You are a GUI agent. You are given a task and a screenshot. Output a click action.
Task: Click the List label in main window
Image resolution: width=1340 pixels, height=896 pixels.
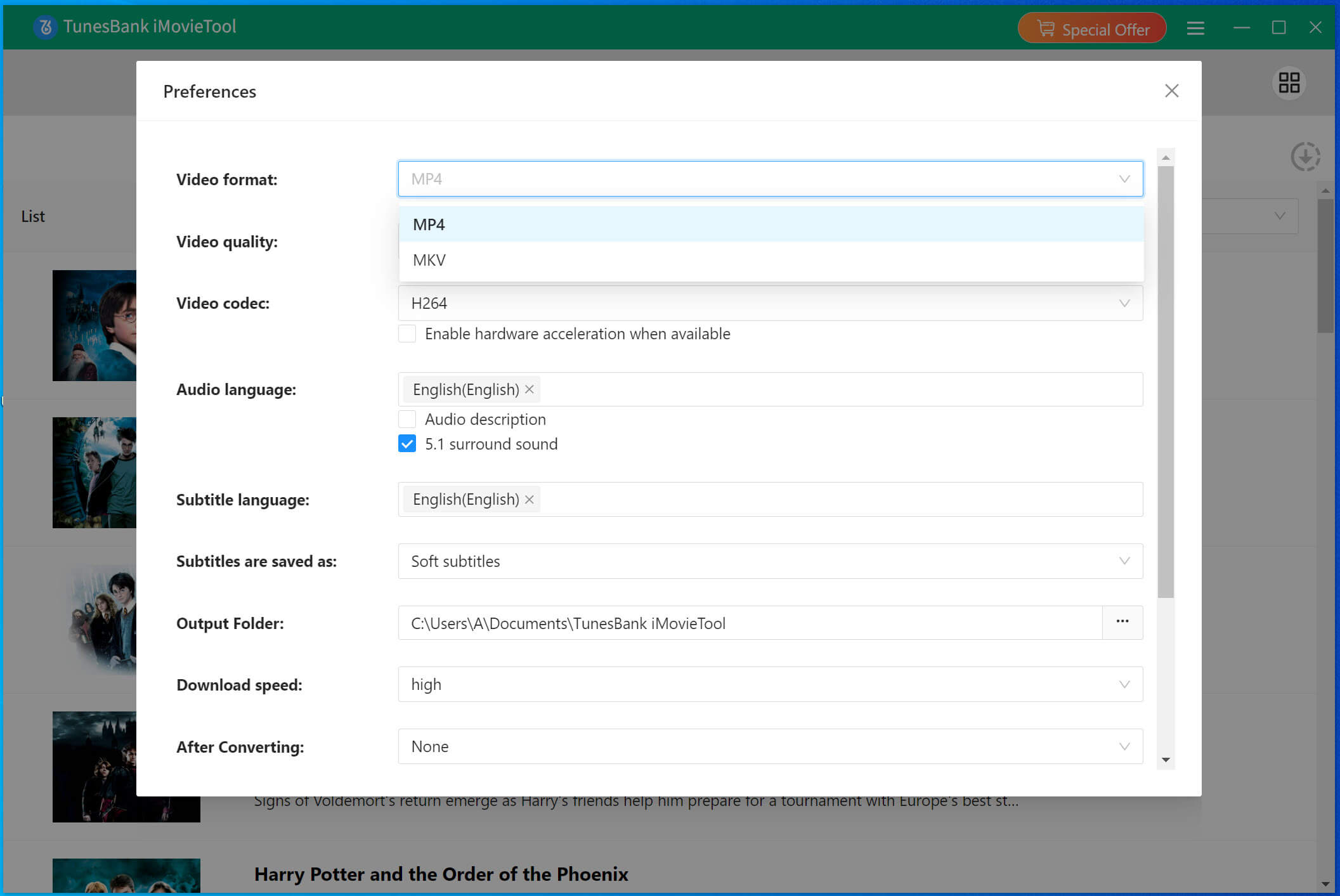coord(33,216)
